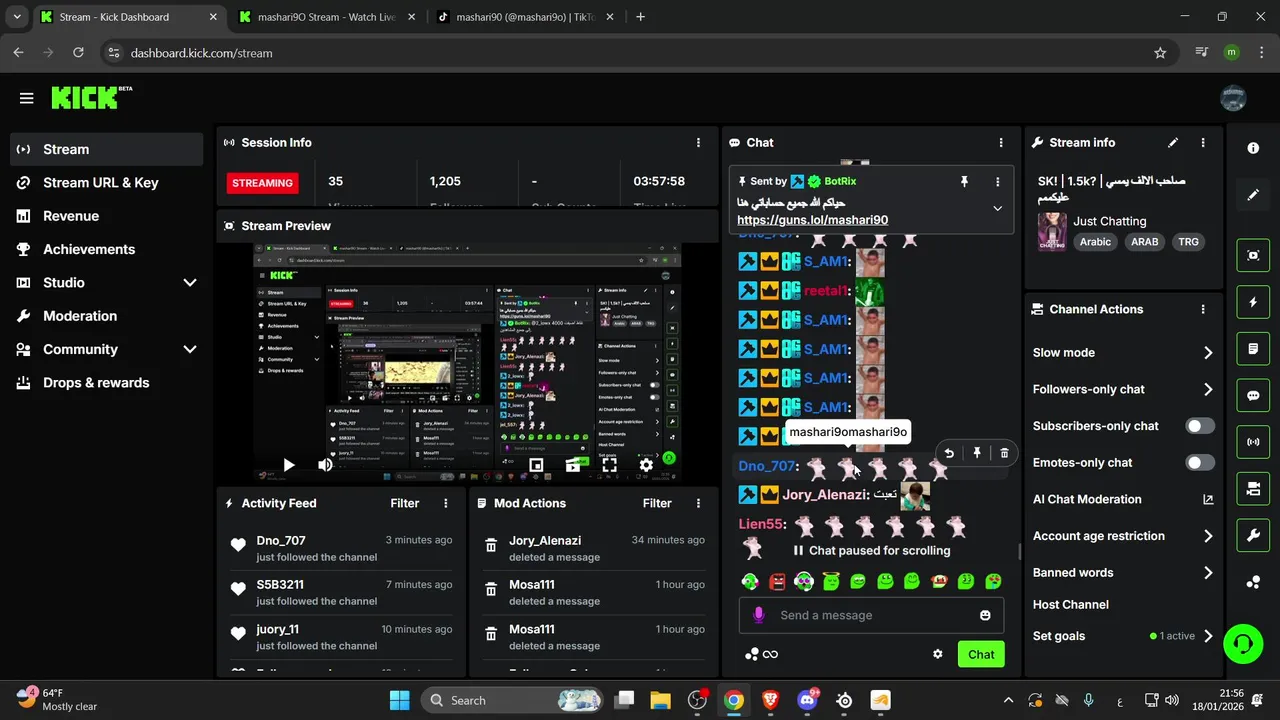This screenshot has width=1280, height=720.
Task: Toggle Session Info broadcast icon in right sidebar
Action: pos(1253,442)
